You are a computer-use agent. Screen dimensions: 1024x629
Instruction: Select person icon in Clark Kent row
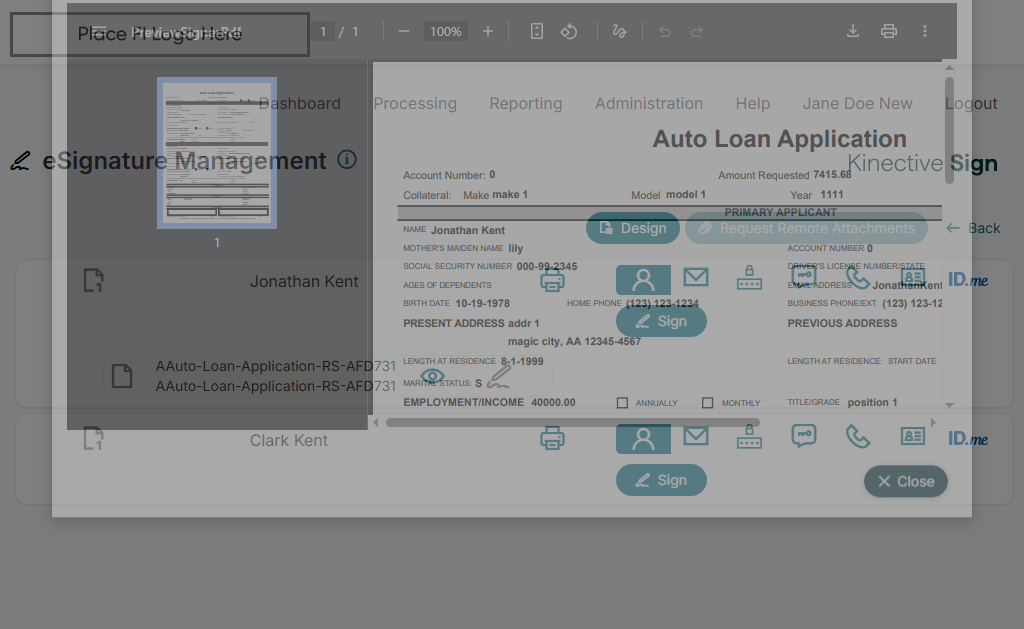pyautogui.click(x=643, y=439)
